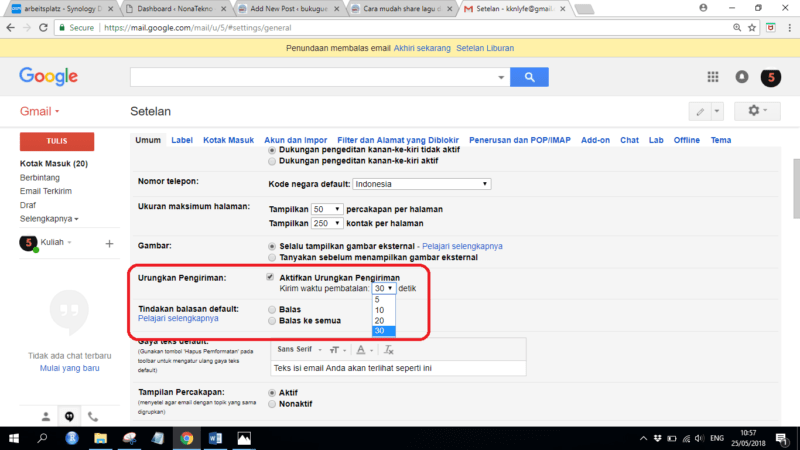Click Mulai yang baru chat link
Viewport: 800px width, 450px height.
69,368
